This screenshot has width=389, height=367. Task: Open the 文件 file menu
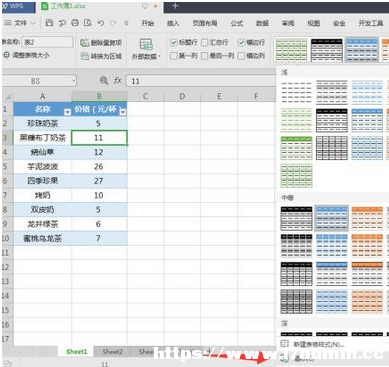20,23
